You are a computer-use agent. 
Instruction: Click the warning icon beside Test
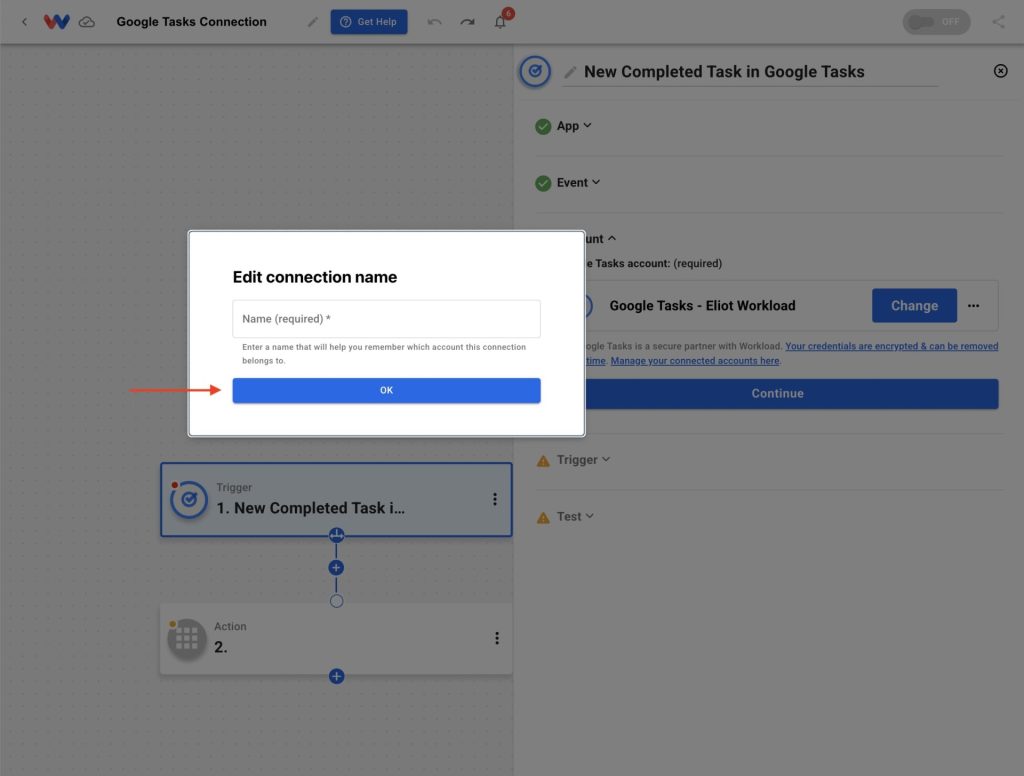(543, 518)
